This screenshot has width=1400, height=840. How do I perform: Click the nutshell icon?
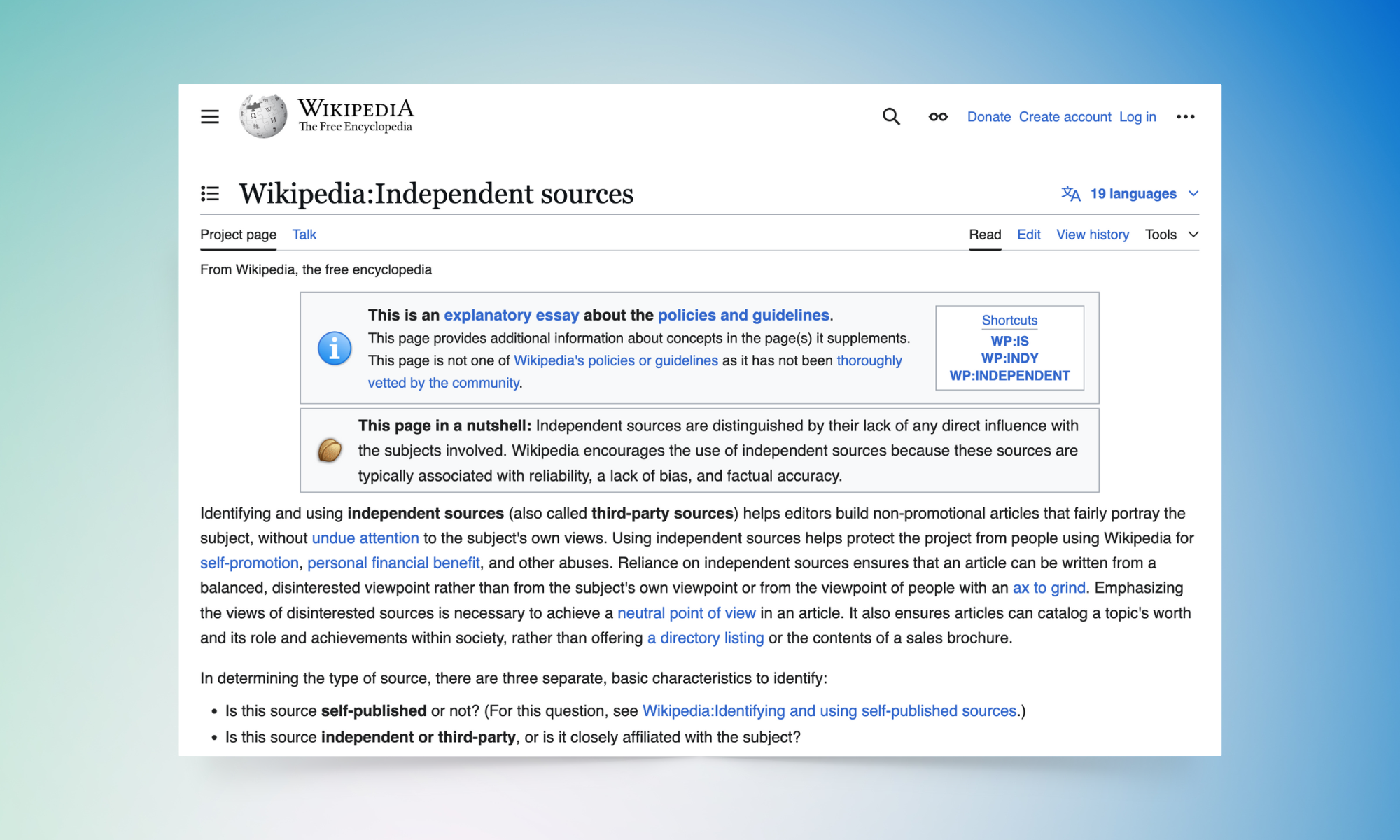coord(330,450)
